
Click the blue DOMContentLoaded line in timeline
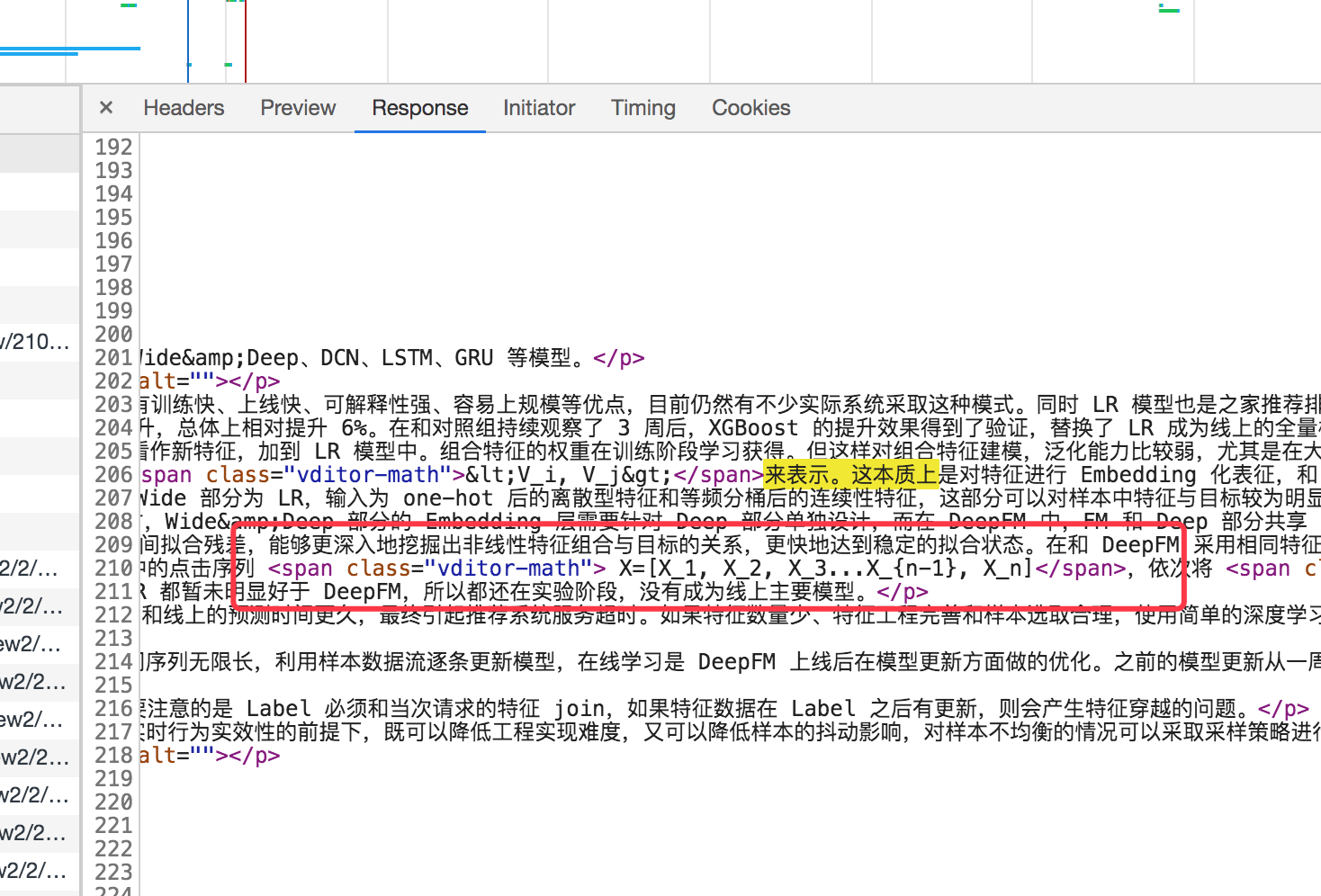188,40
